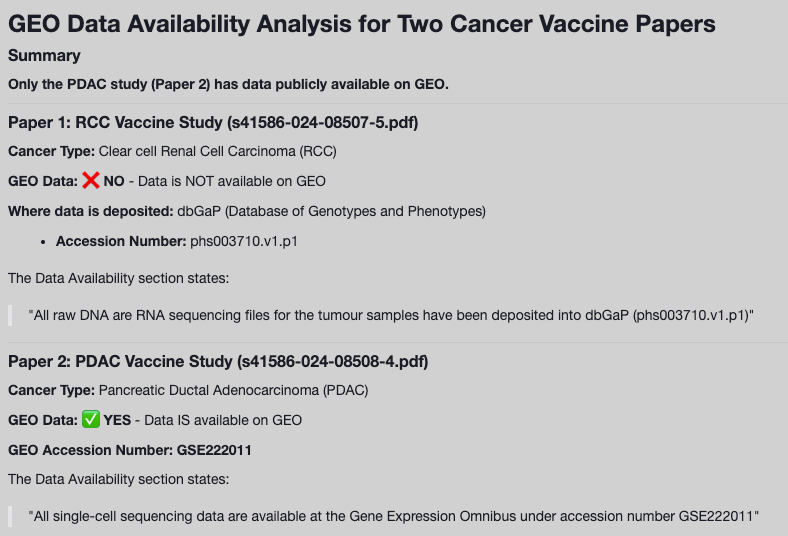Click the second 'Data Availability section states' line

click(118, 479)
